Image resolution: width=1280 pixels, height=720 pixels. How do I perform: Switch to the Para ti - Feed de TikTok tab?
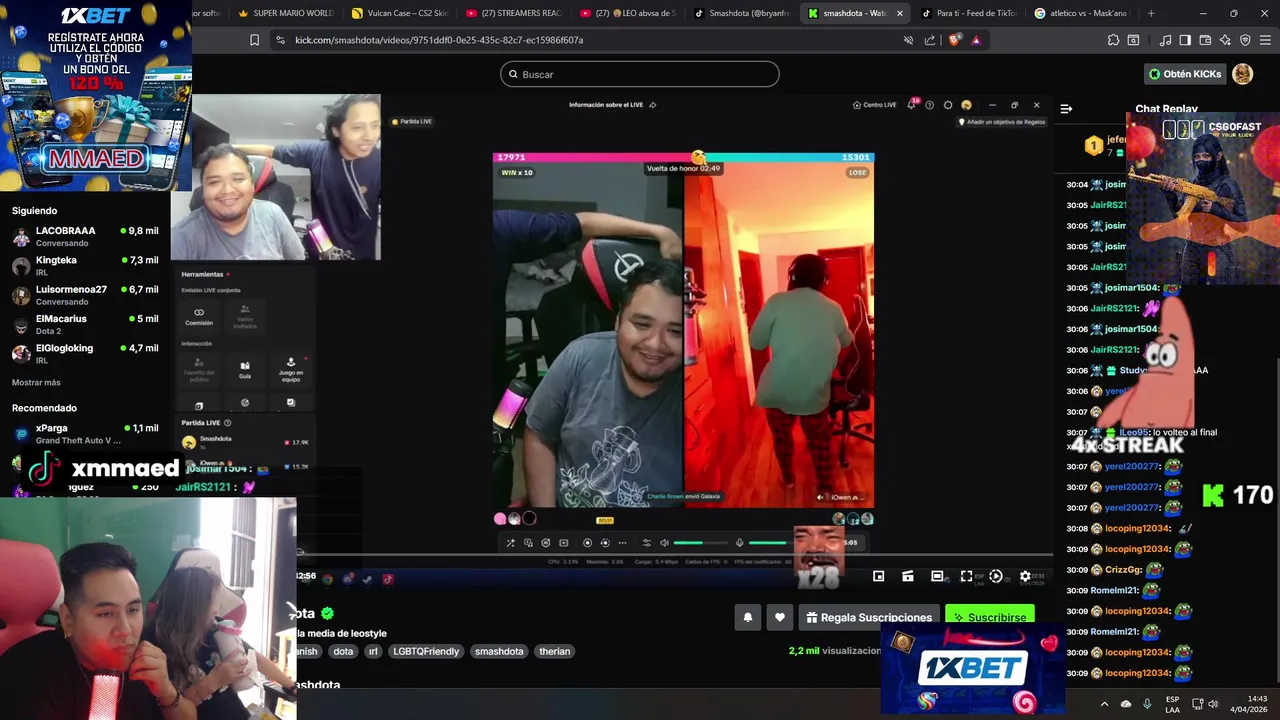coord(970,13)
